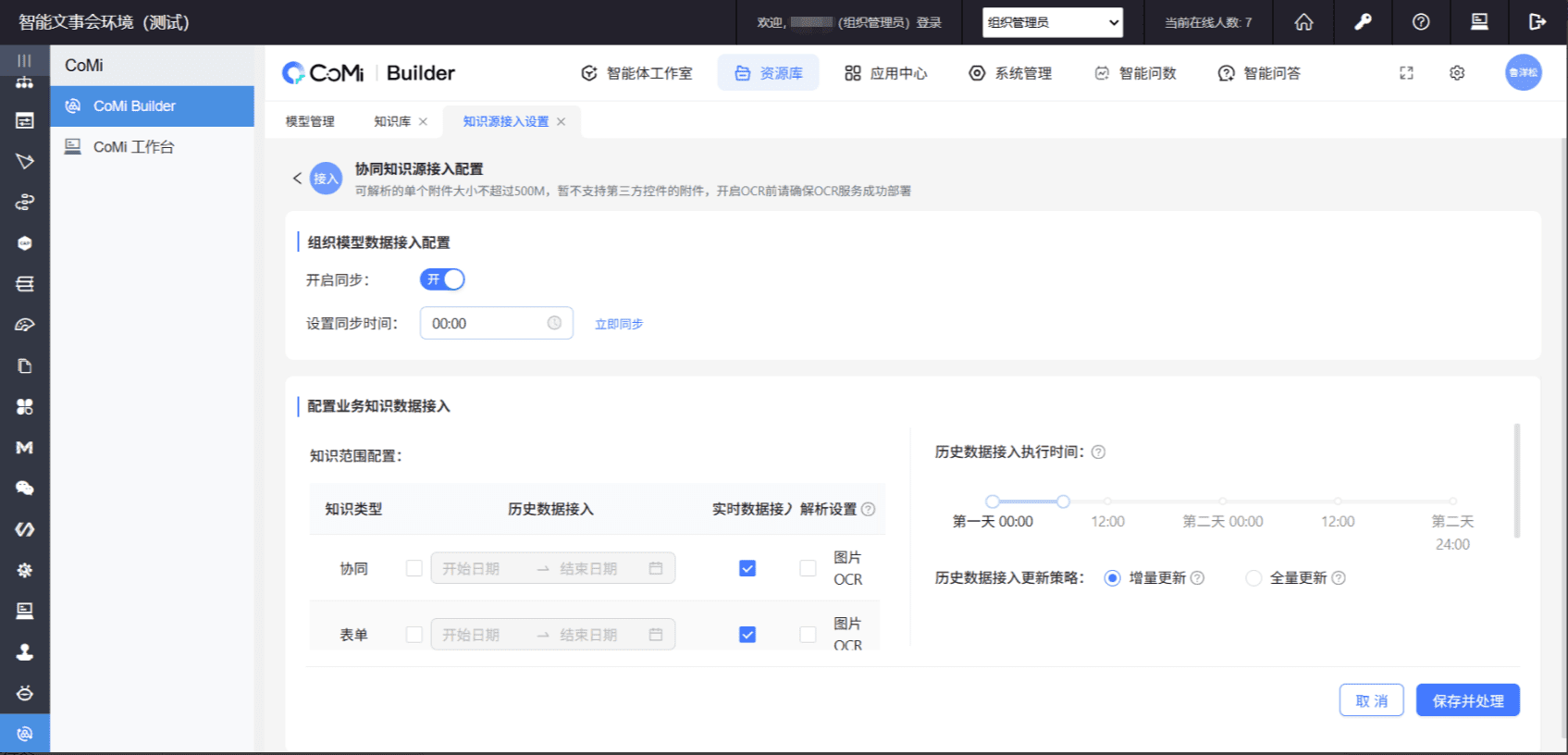Uncheck 实时数据接入 for the 协同 row
The width and height of the screenshot is (1568, 755).
click(x=747, y=568)
